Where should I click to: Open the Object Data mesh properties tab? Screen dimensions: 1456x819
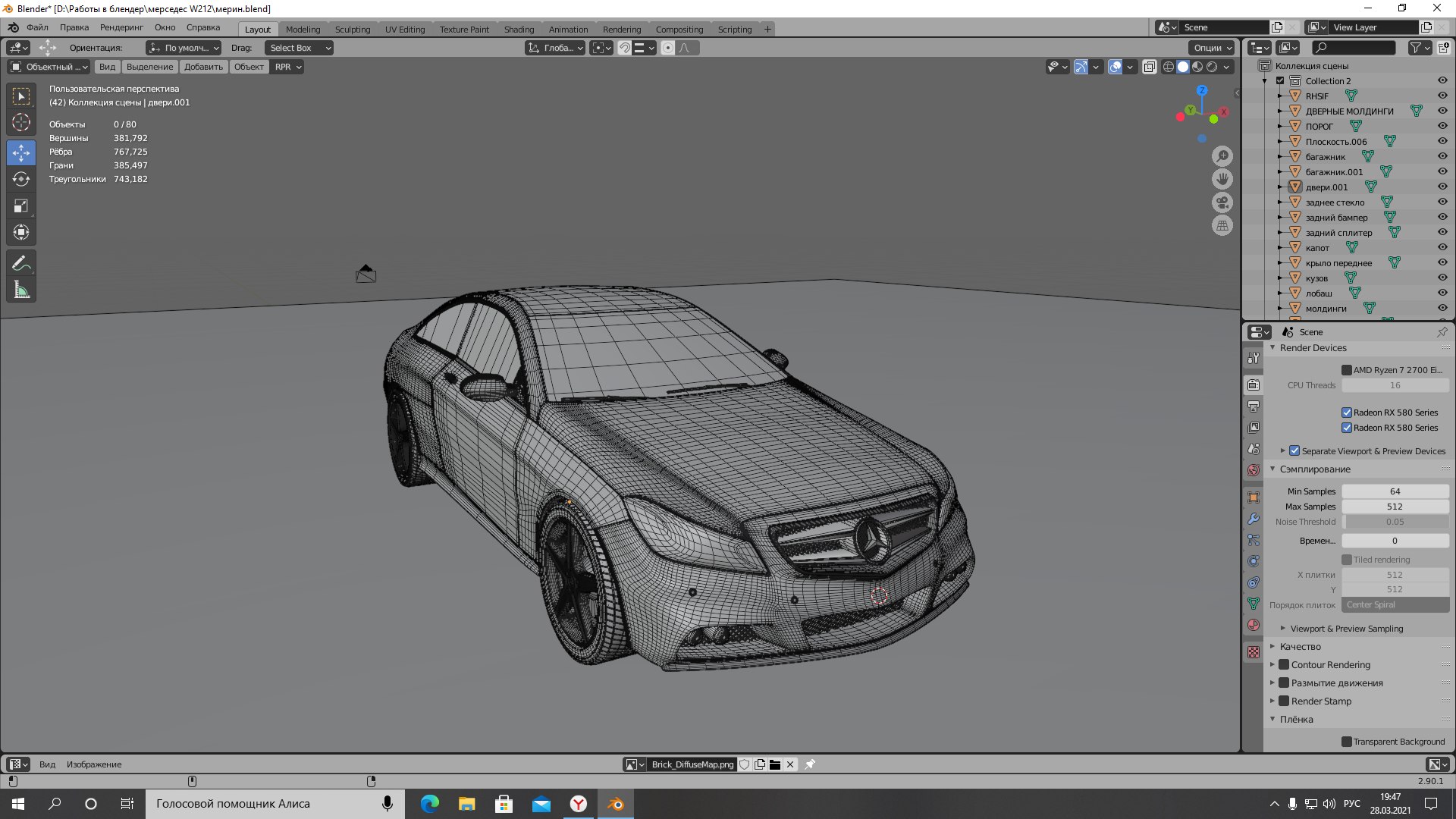point(1254,604)
